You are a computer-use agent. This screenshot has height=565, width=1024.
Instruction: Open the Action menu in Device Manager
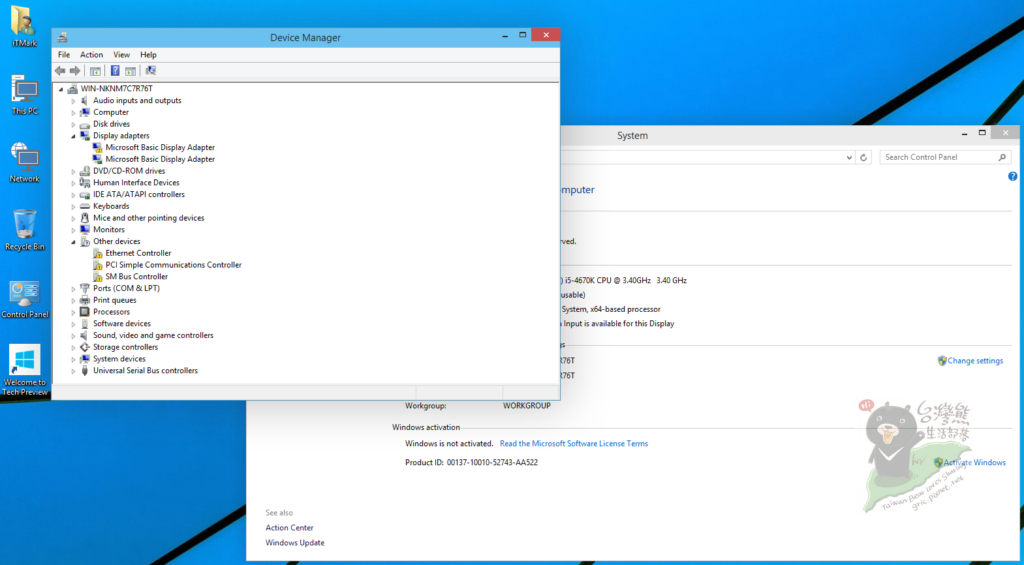coord(91,55)
